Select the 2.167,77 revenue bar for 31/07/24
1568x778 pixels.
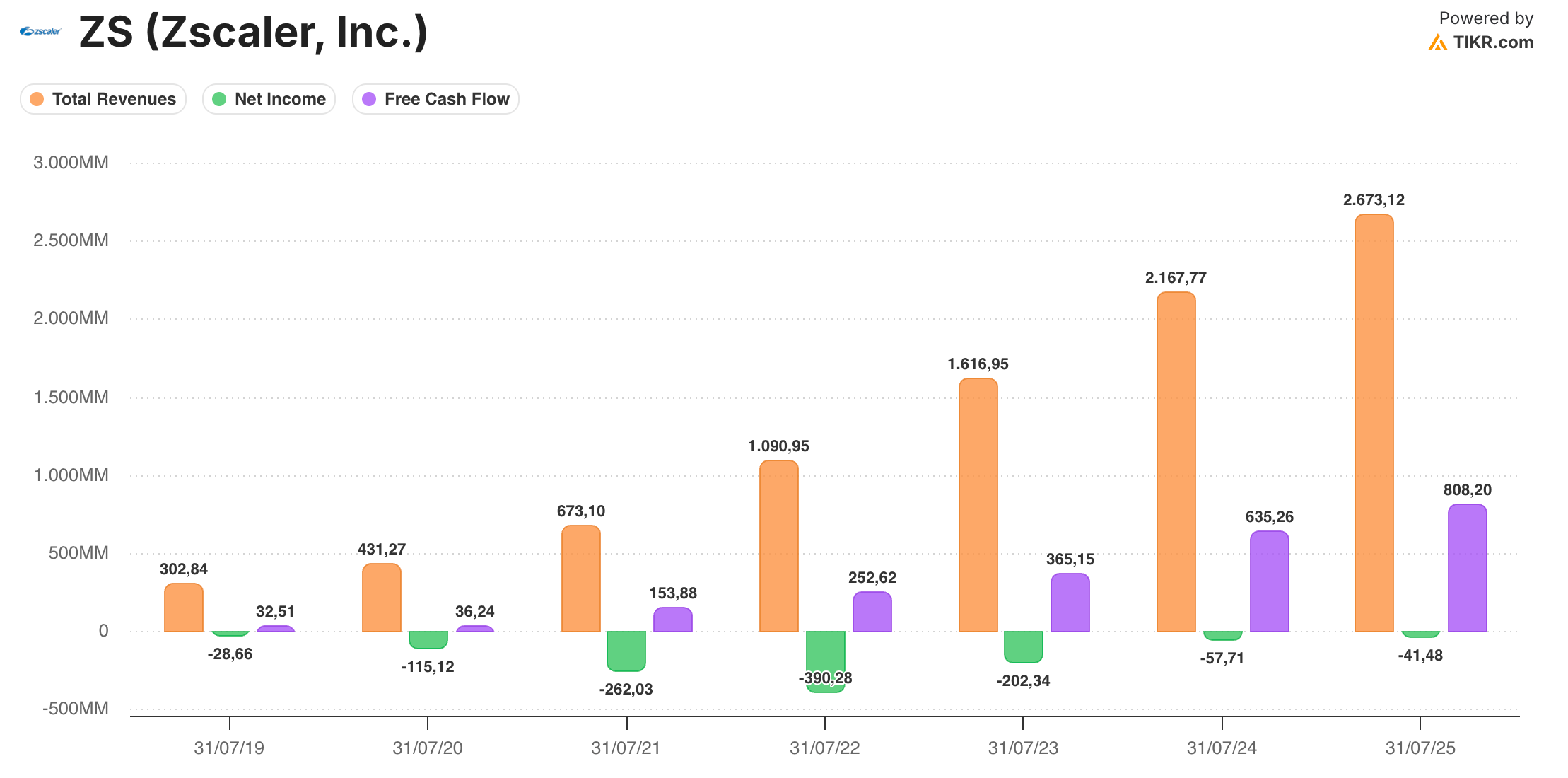coord(1176,462)
